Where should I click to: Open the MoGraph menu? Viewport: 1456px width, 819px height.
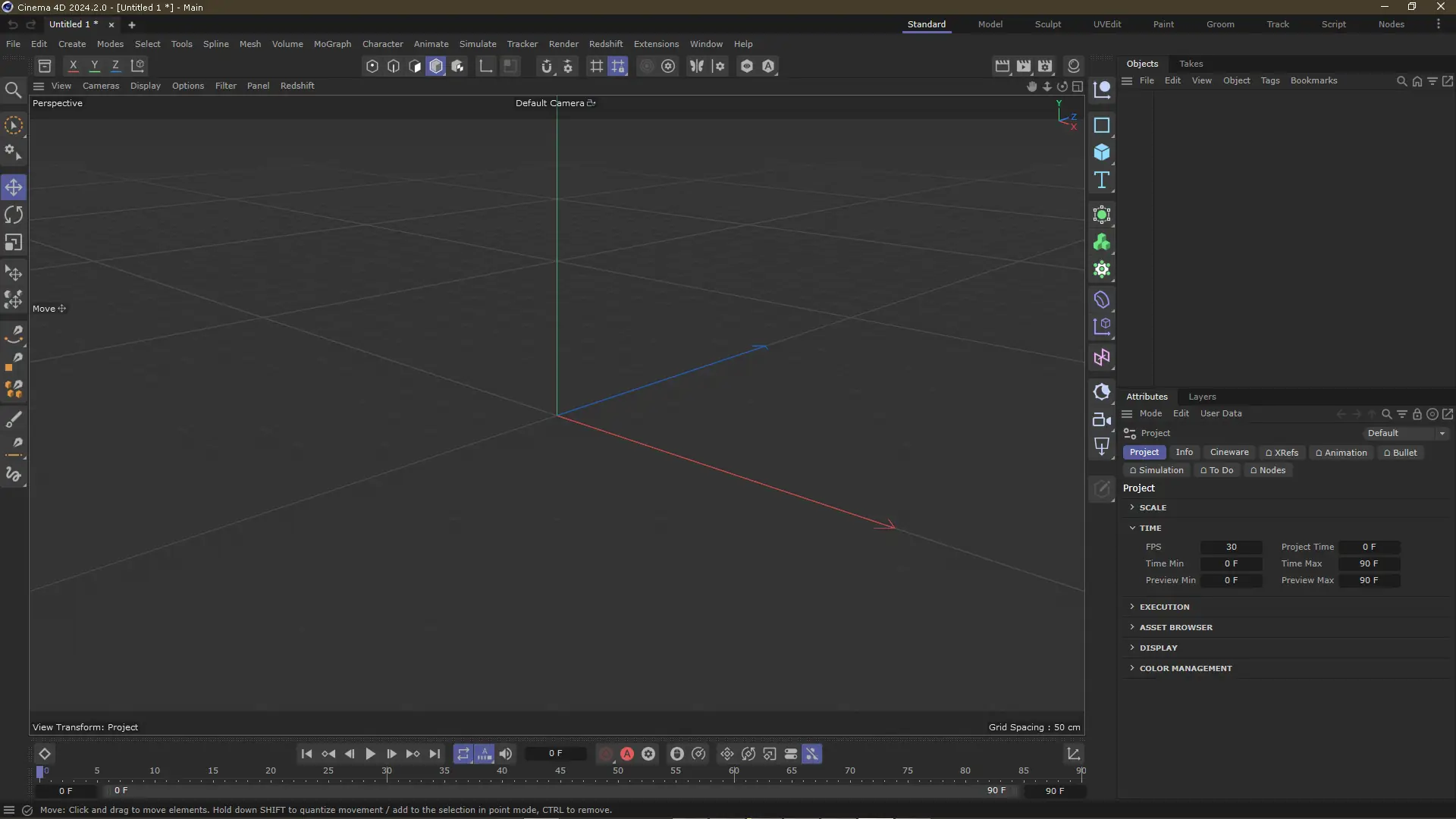332,44
